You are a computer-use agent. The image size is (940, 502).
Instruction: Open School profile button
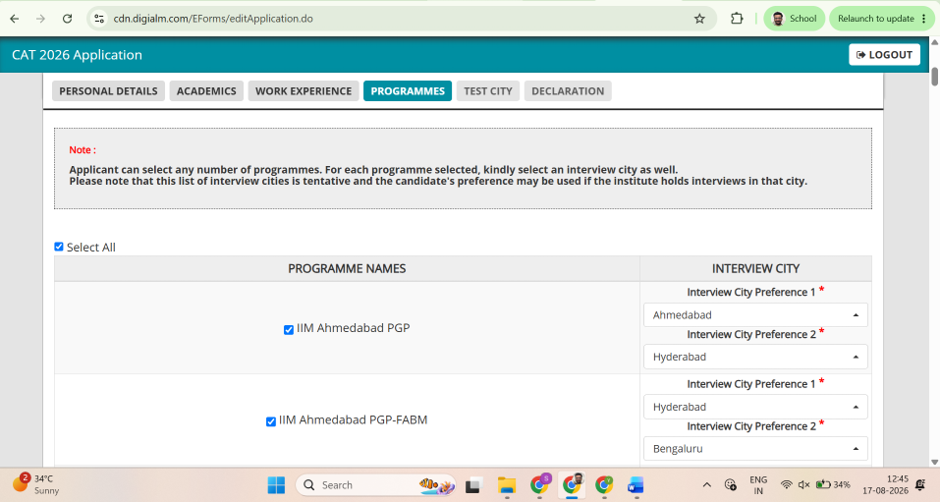tap(794, 19)
